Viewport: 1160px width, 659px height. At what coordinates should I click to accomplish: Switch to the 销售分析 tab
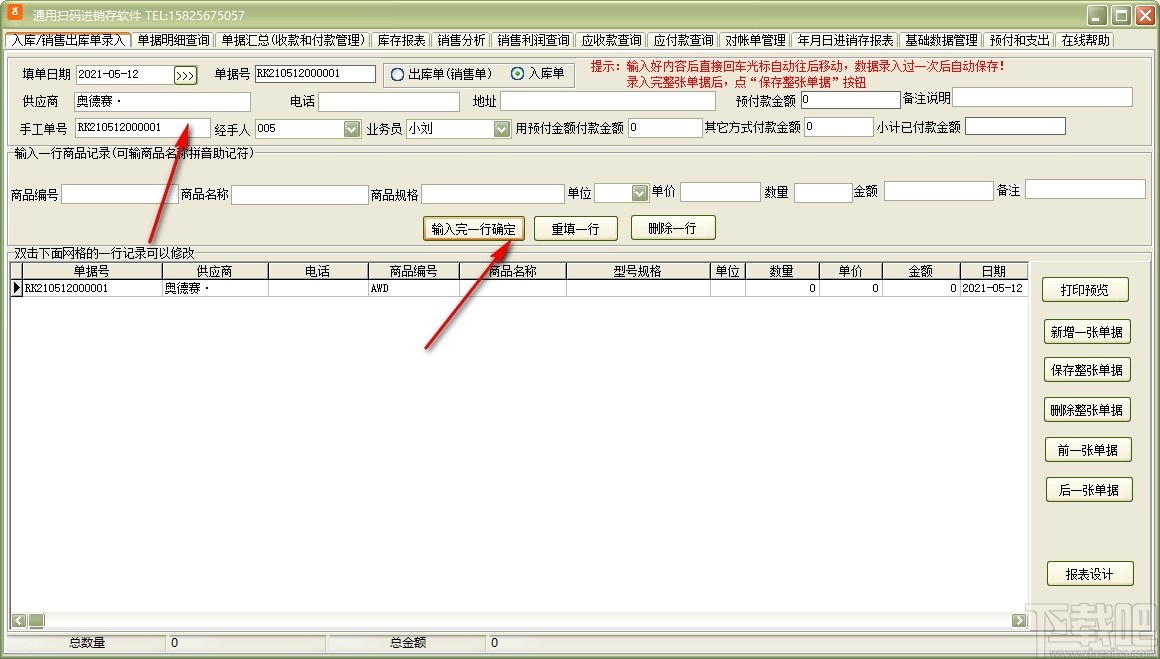(x=463, y=40)
